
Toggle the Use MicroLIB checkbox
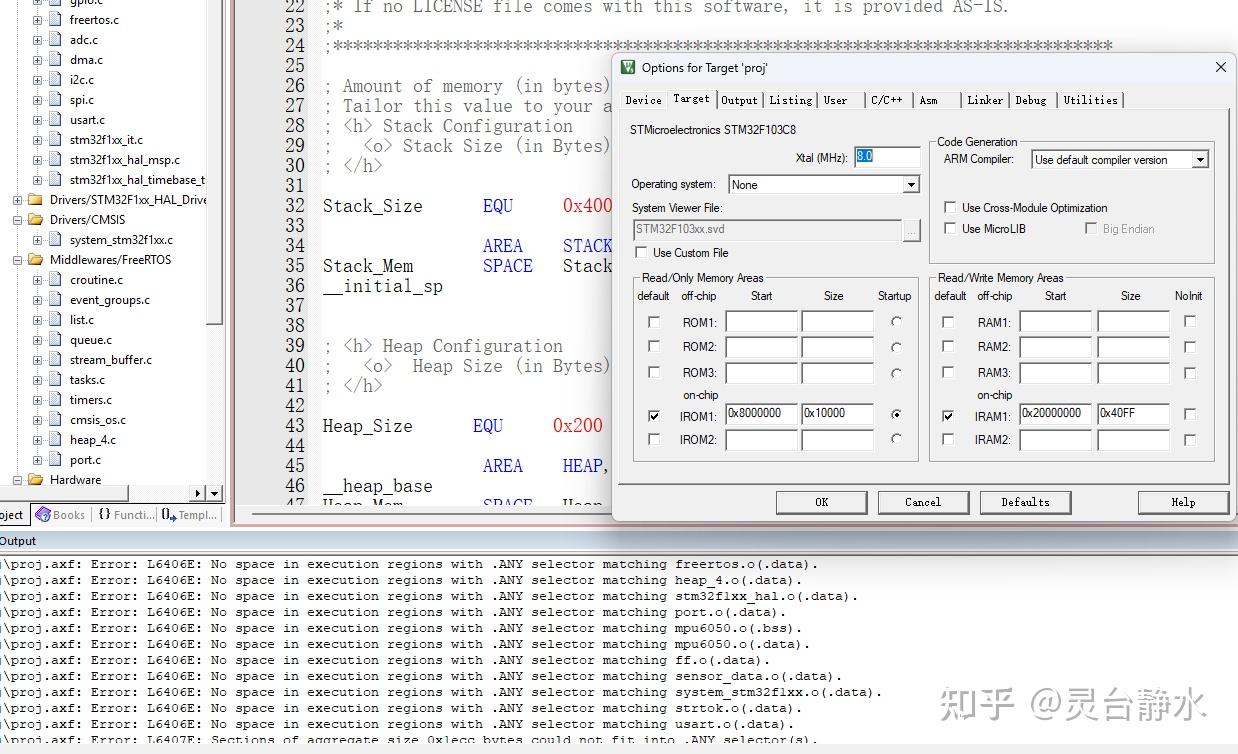tap(950, 229)
